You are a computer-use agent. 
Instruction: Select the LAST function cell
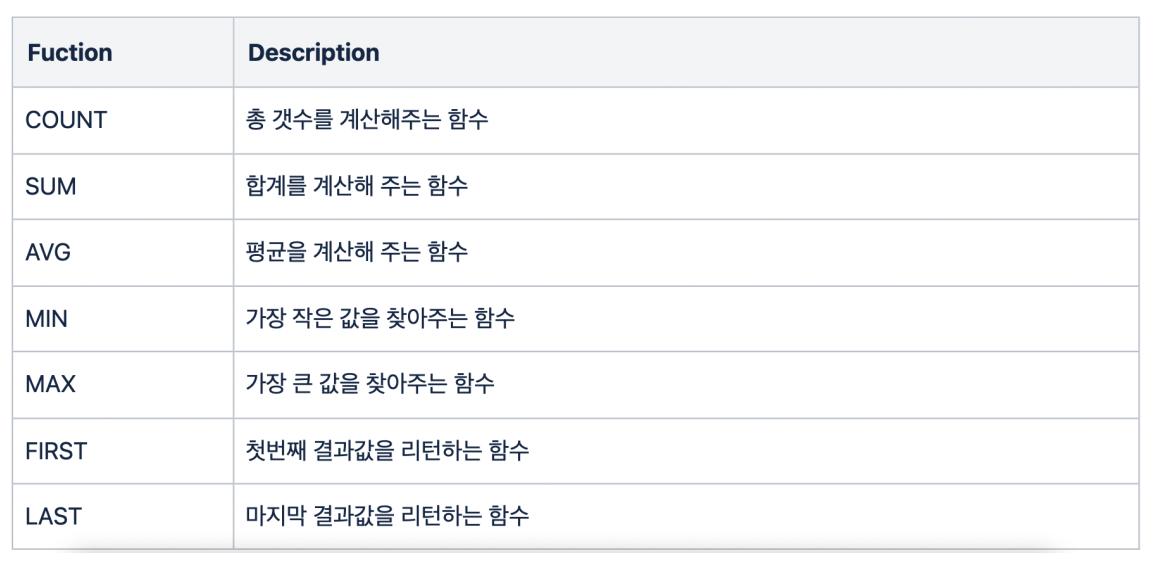coord(53,516)
